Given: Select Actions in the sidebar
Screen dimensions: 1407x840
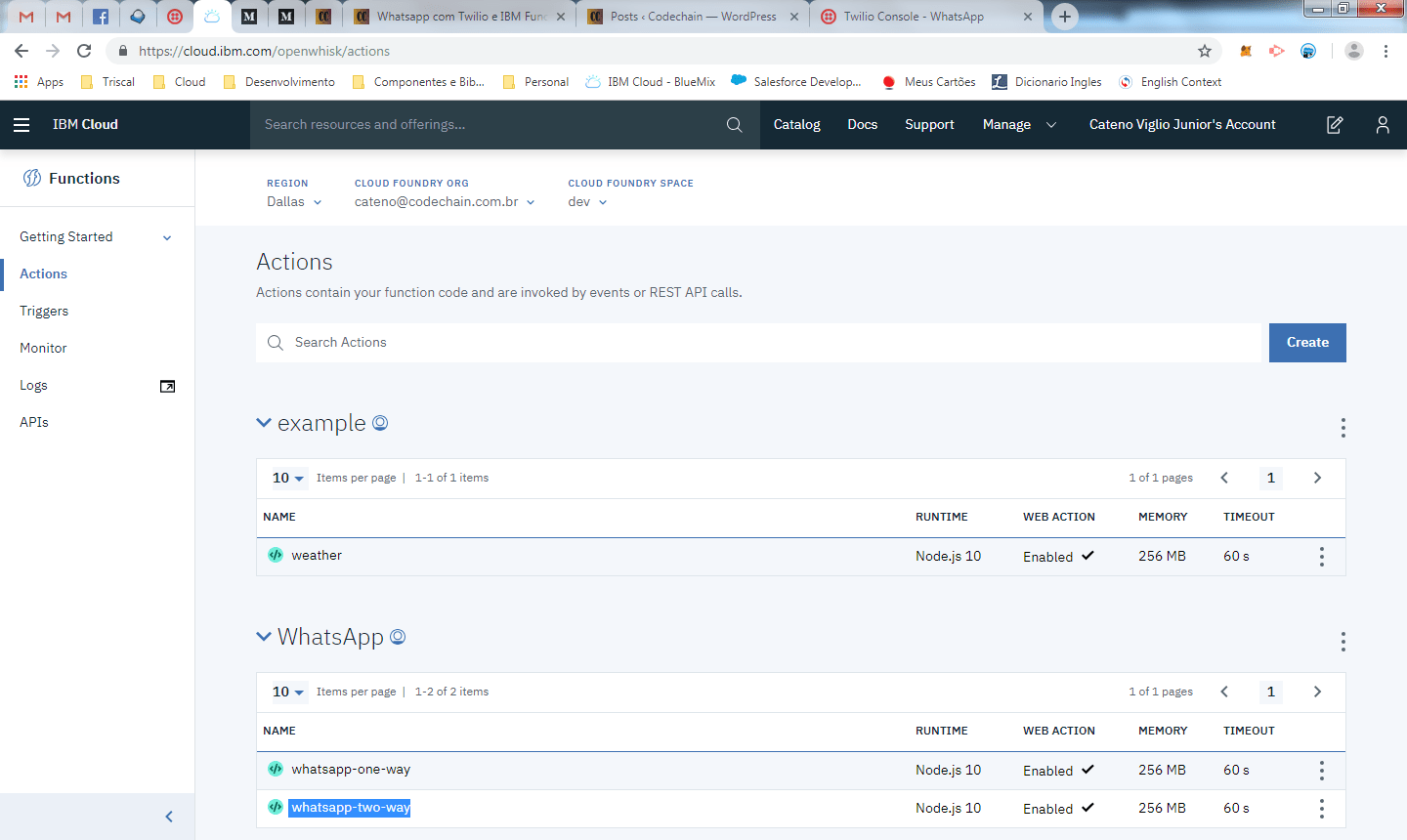Looking at the screenshot, I should point(44,274).
